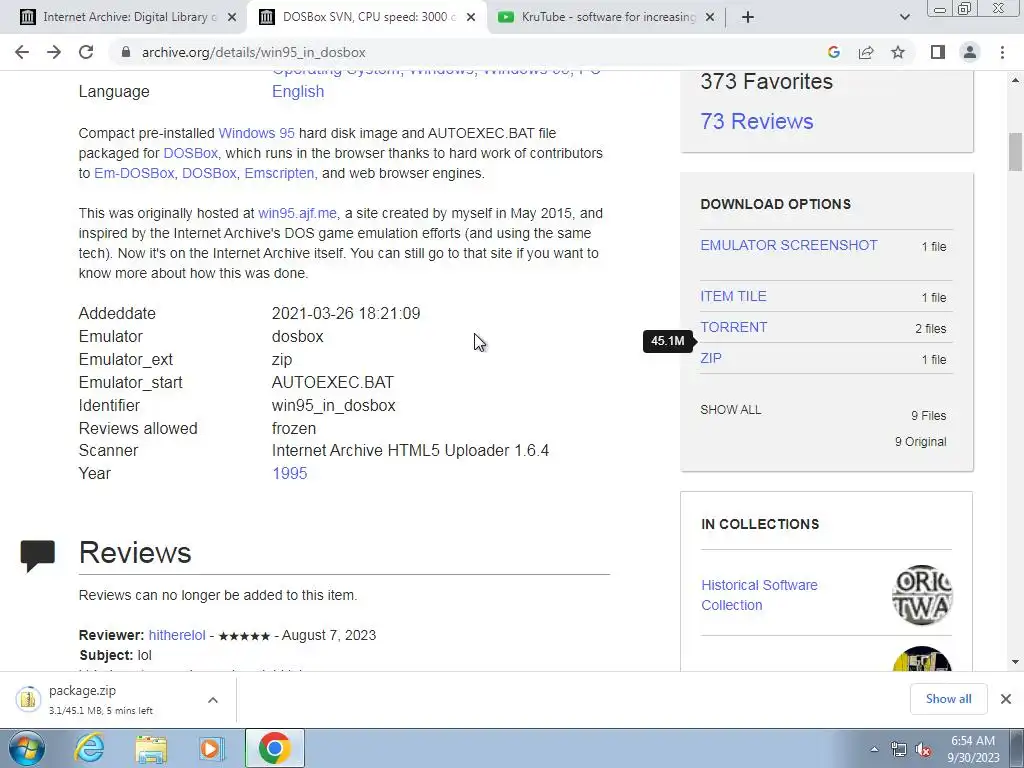Open the browser side panel

938,52
